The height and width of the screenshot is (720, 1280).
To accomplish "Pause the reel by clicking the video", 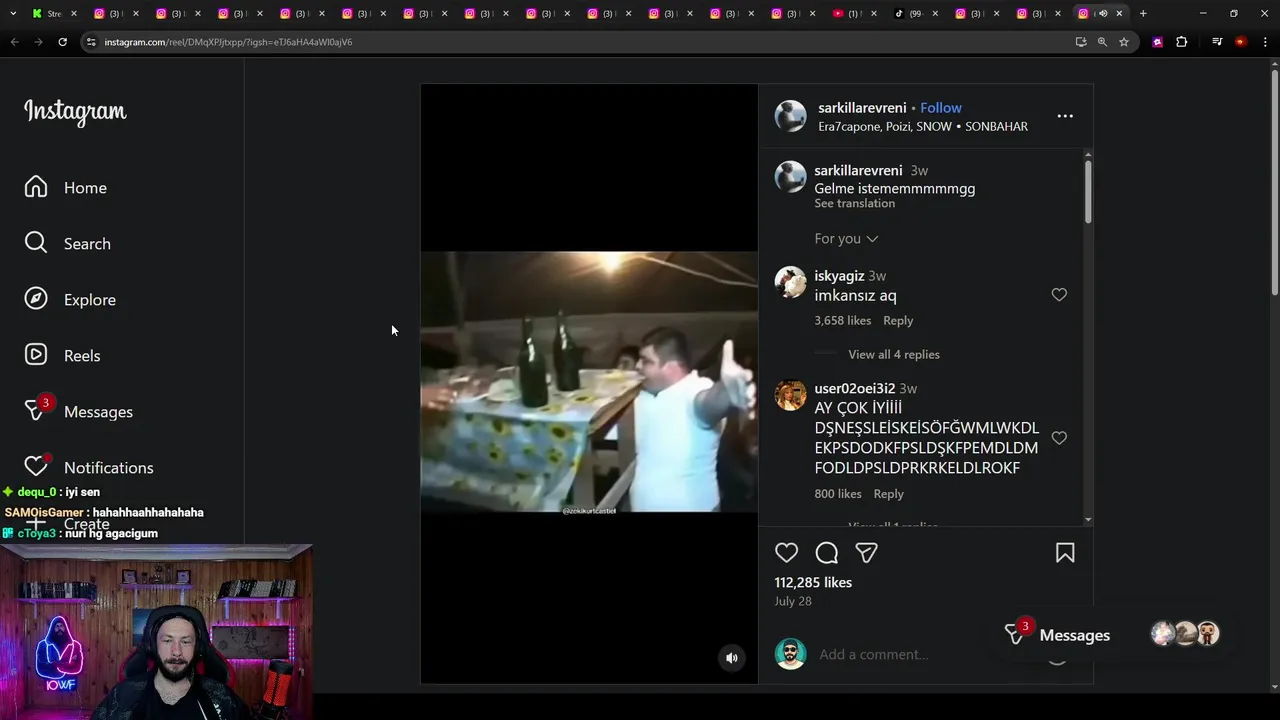I will [x=589, y=384].
